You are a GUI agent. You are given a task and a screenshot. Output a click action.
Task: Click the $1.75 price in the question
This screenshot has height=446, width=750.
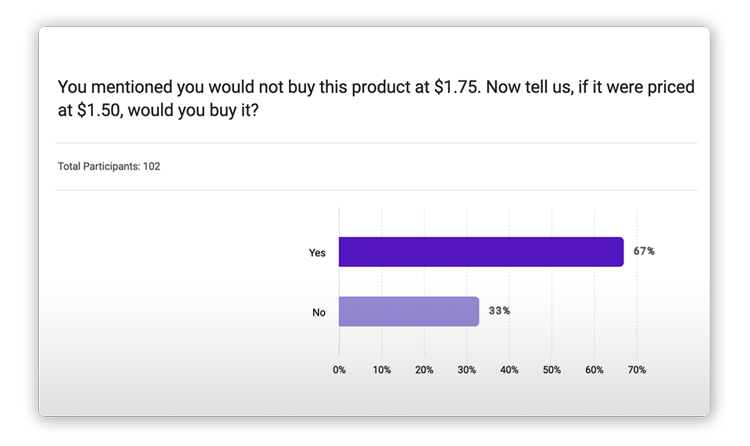tap(458, 87)
